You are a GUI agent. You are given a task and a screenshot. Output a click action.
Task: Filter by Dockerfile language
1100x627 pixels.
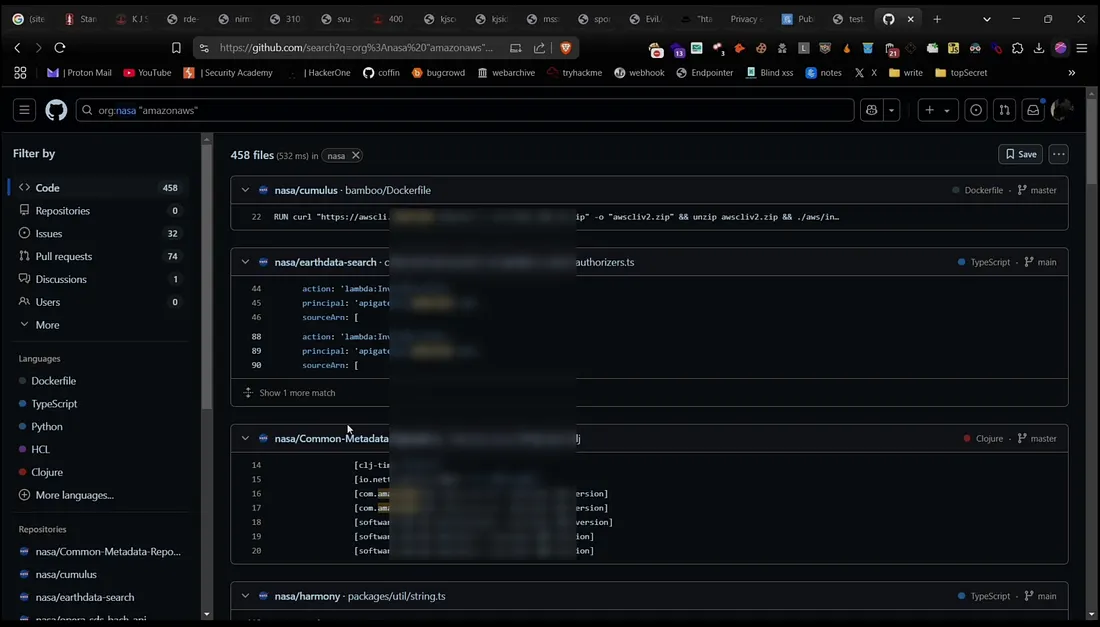click(53, 381)
